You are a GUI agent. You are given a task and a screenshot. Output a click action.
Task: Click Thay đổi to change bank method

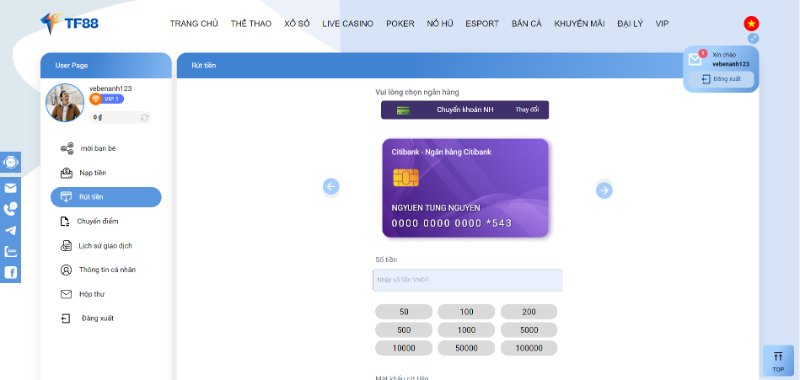point(527,110)
